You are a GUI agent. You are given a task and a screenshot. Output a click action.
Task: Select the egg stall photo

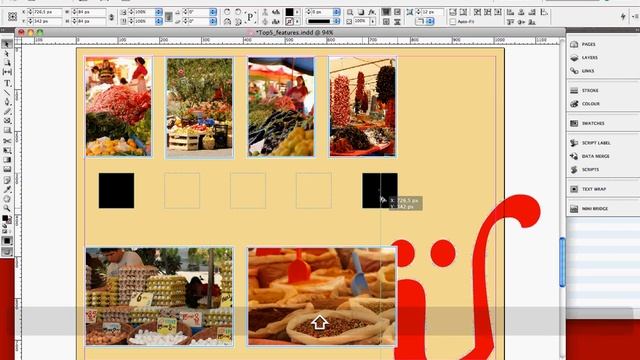[159, 296]
